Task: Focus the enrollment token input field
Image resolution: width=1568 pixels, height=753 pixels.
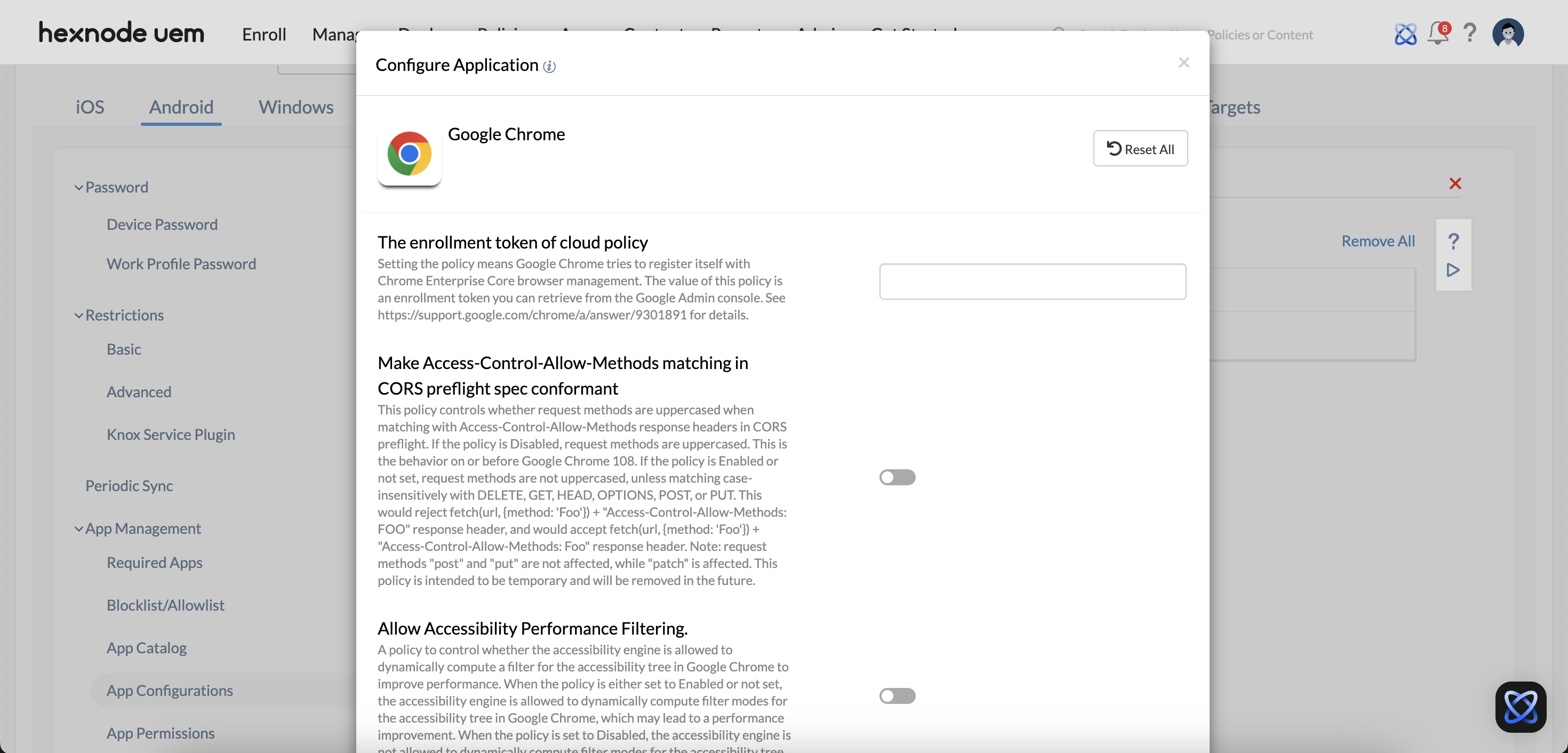Action: [x=1033, y=281]
